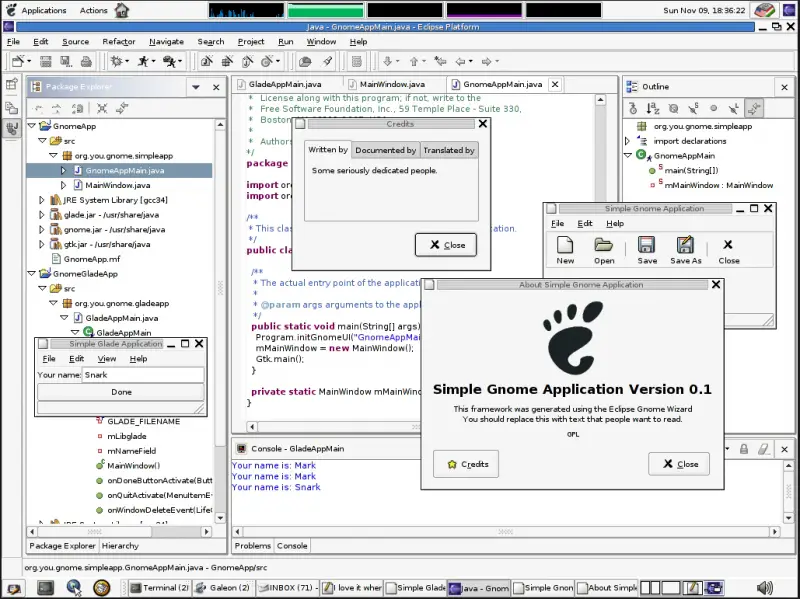Select the Java perspective icon on left bar
The image size is (800, 599).
pyautogui.click(x=11, y=128)
